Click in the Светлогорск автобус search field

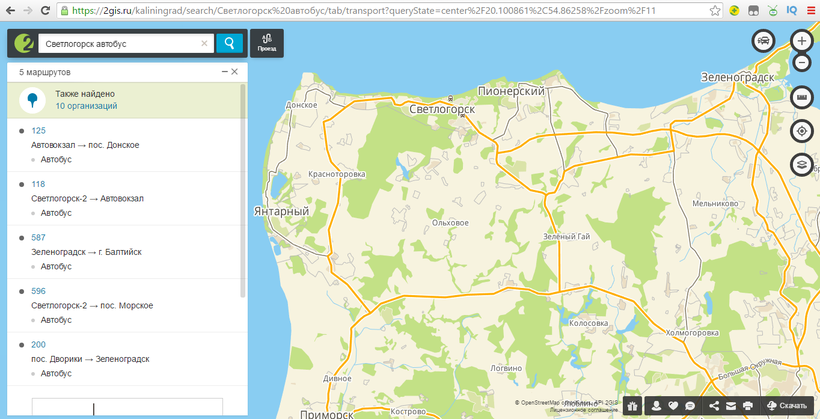pos(120,44)
